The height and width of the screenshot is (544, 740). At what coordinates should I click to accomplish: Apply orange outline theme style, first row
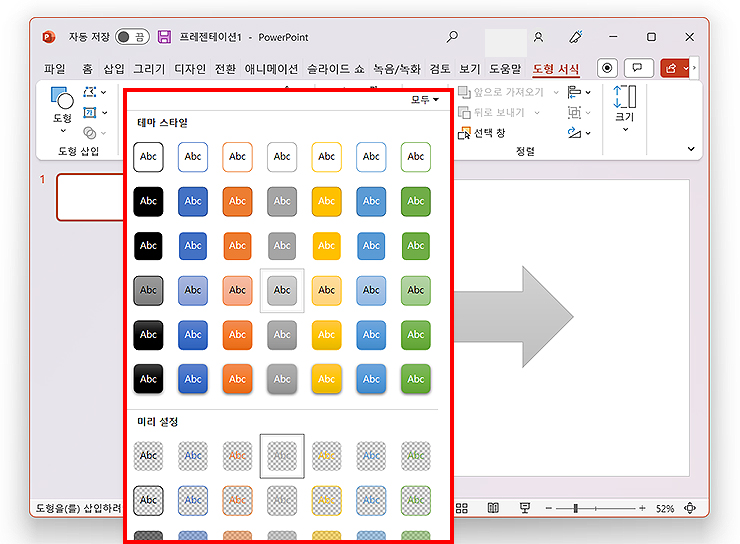click(x=237, y=157)
